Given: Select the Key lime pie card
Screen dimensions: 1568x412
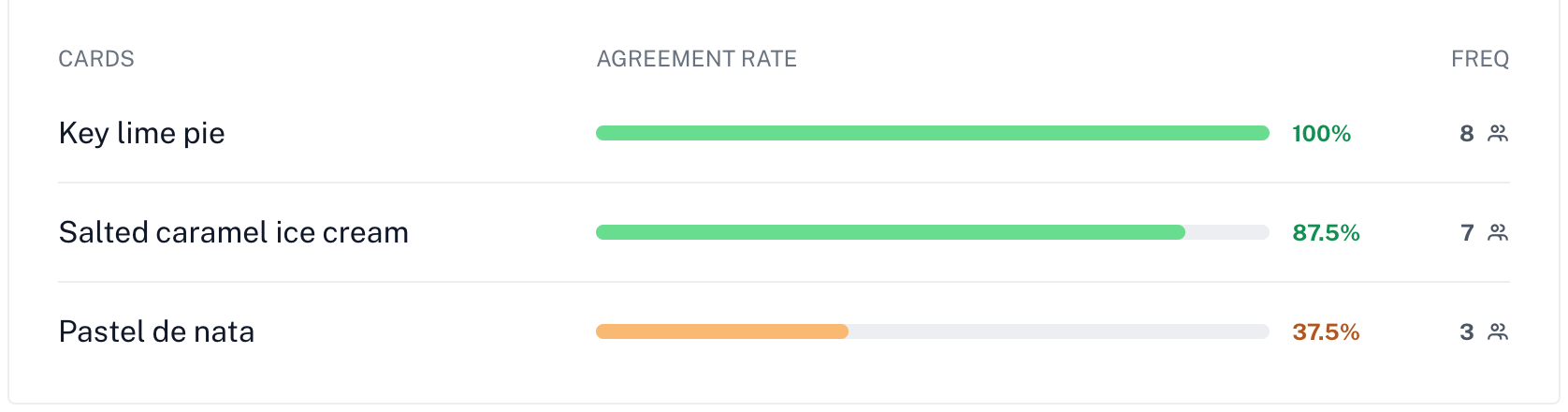Looking at the screenshot, I should point(141,133).
